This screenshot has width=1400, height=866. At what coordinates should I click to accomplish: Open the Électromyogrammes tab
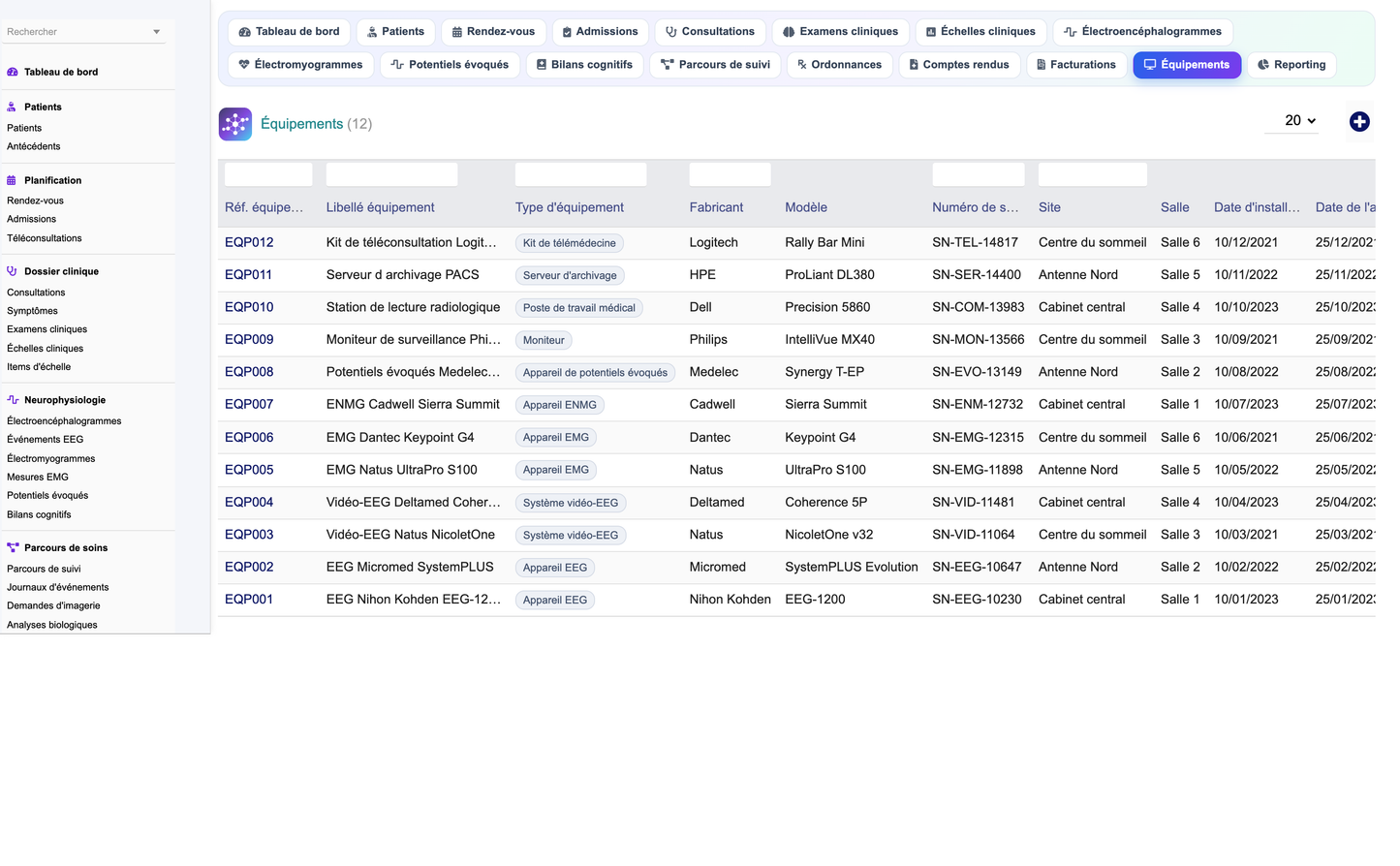300,65
